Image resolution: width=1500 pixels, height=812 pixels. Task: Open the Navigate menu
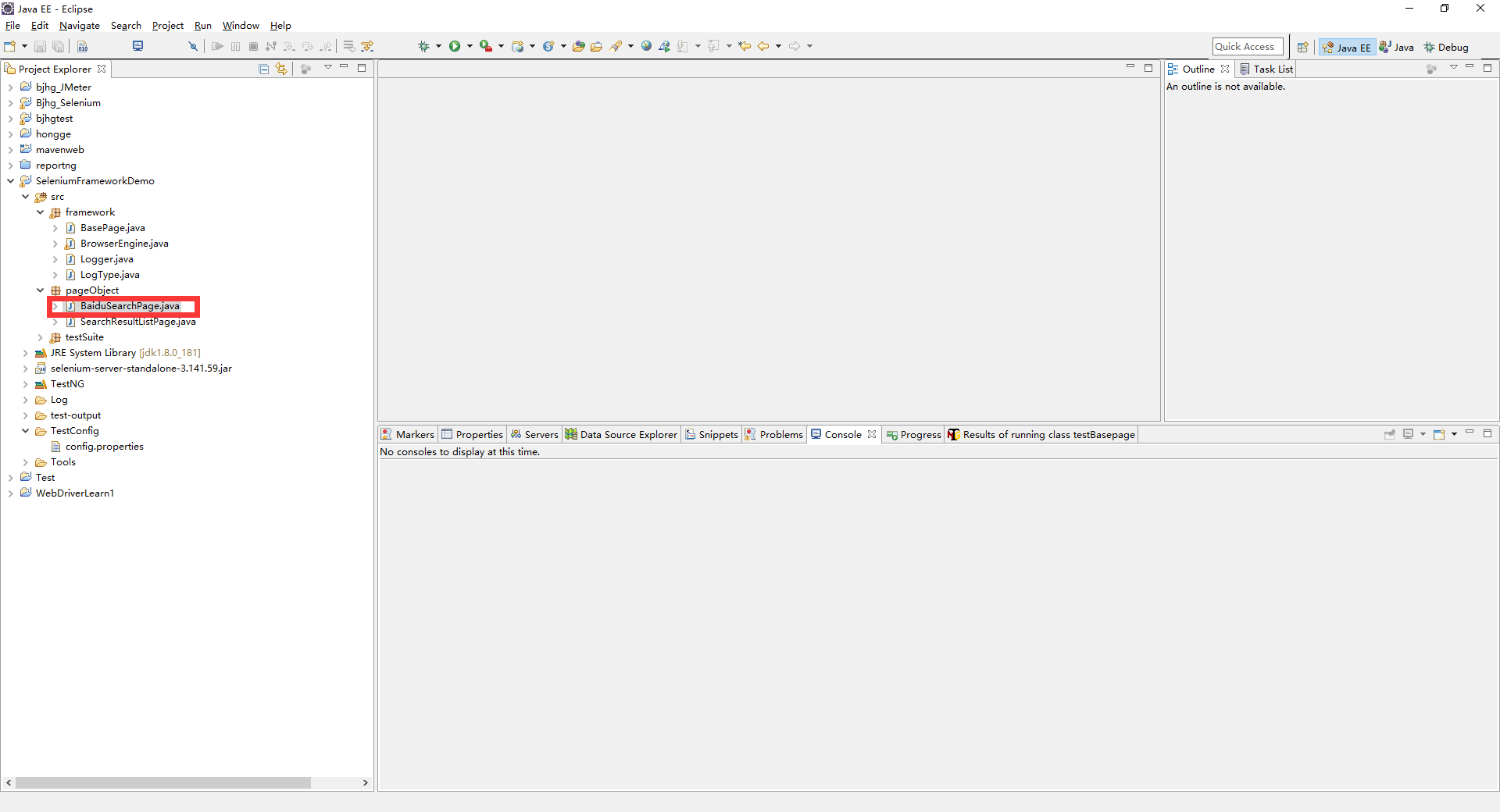[79, 26]
